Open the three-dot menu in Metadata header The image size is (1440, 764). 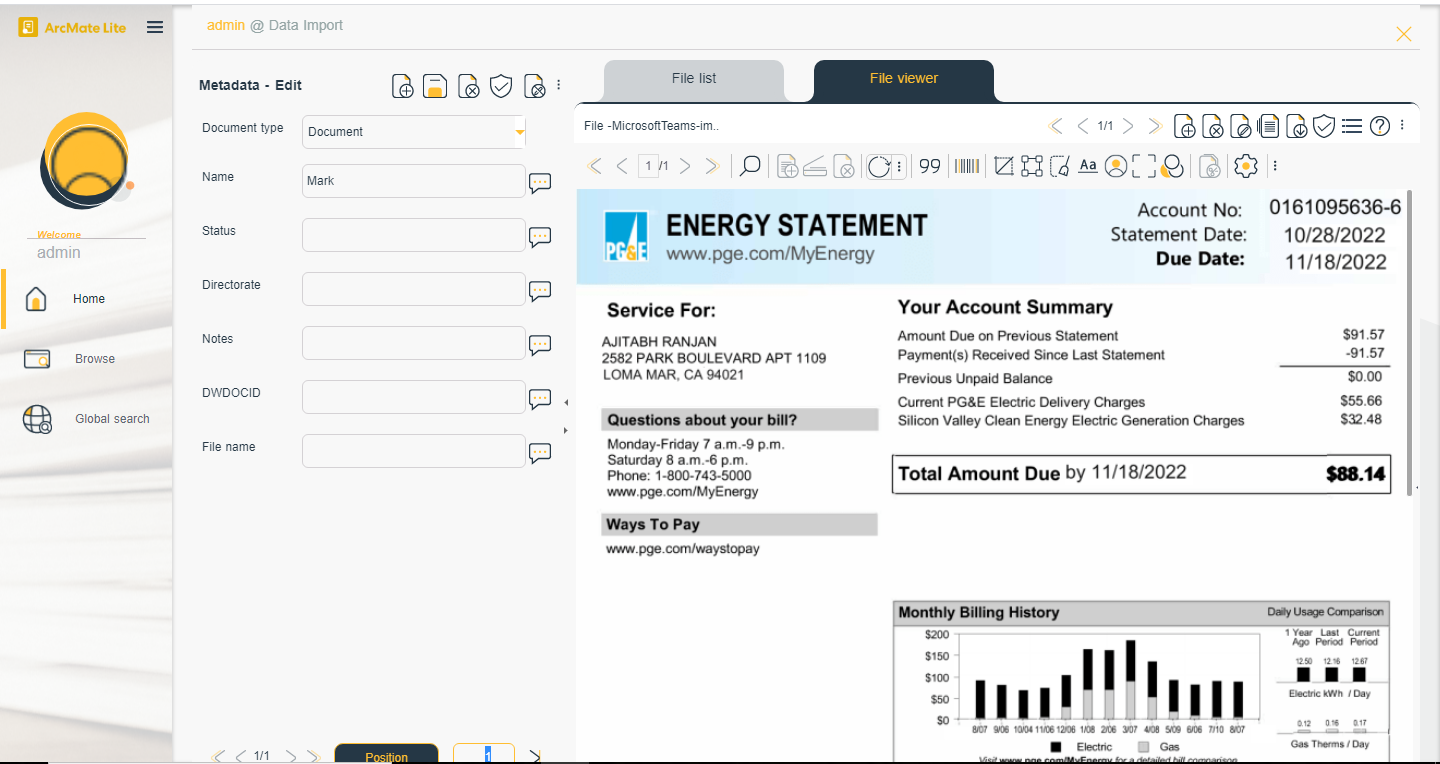coord(559,86)
